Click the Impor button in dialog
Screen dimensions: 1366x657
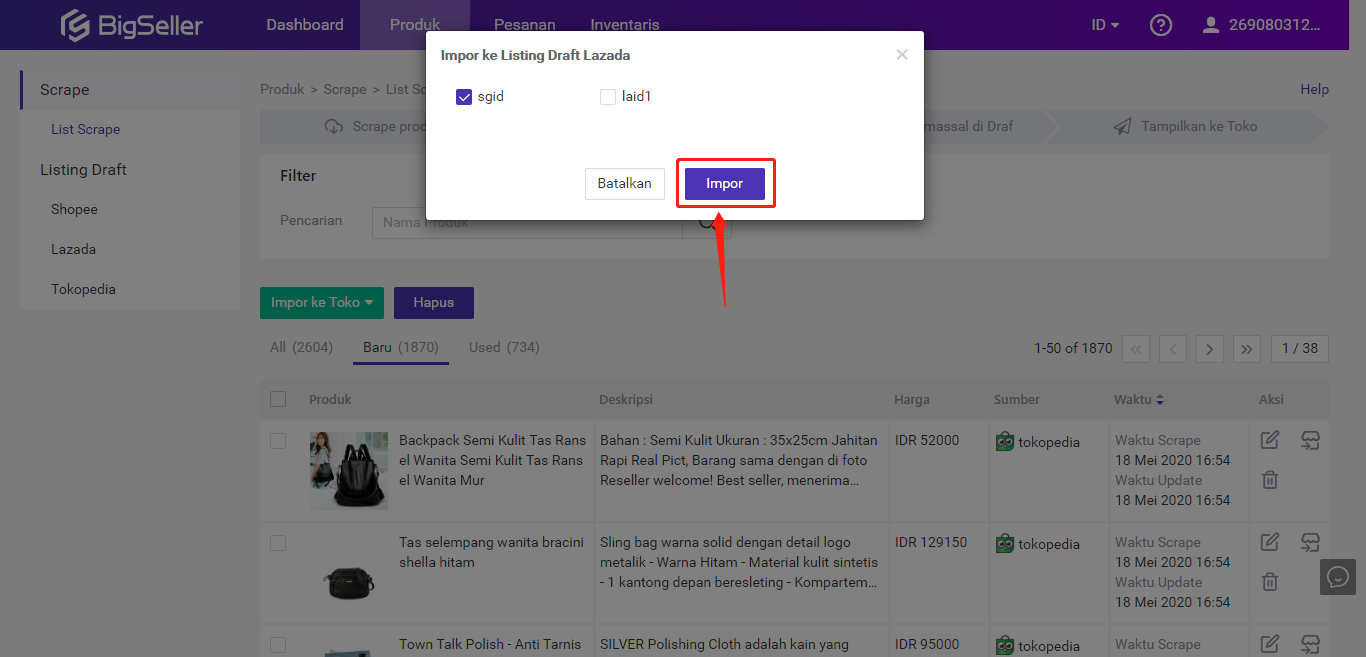point(725,184)
